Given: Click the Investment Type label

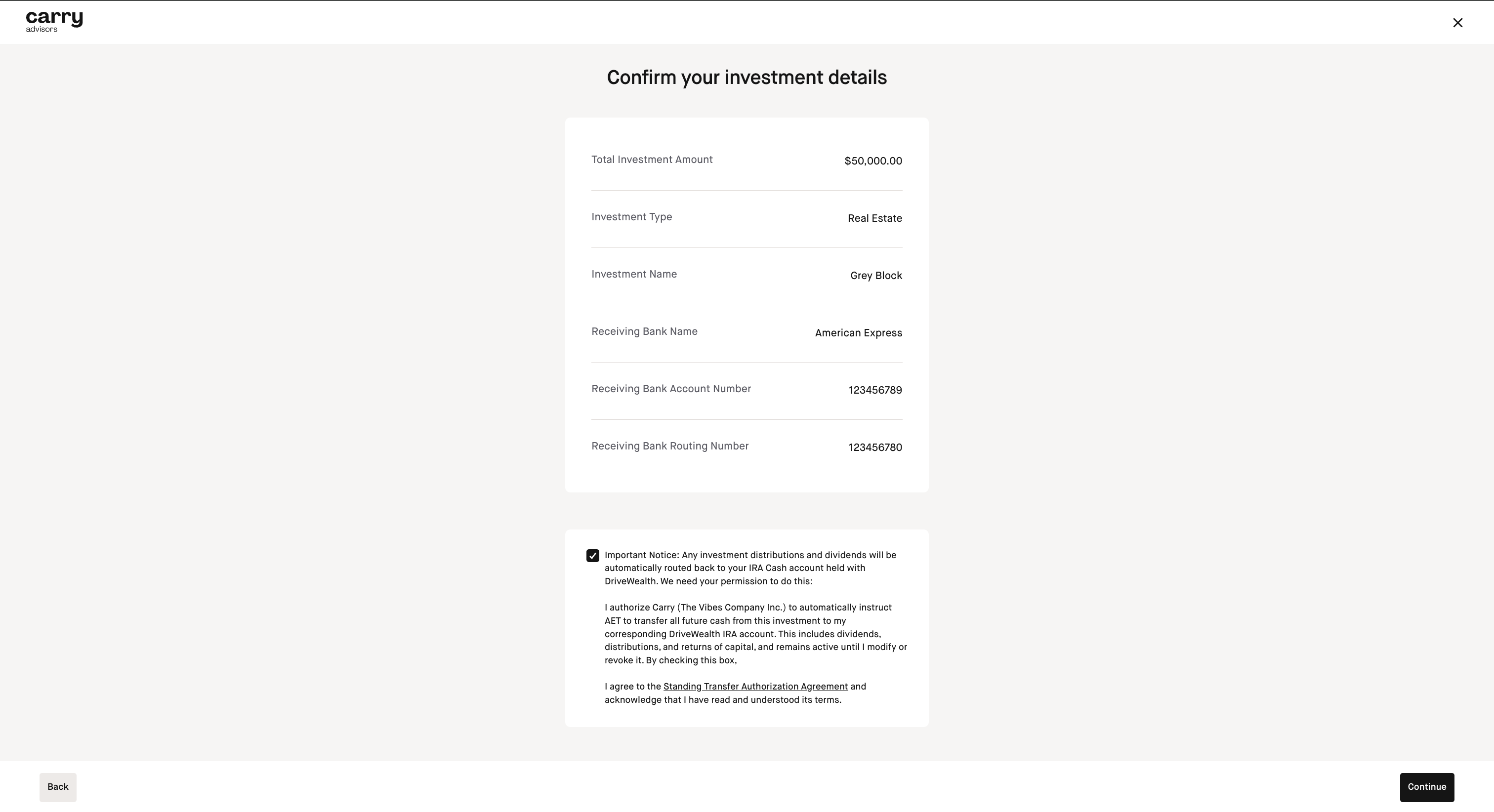Looking at the screenshot, I should coord(631,217).
